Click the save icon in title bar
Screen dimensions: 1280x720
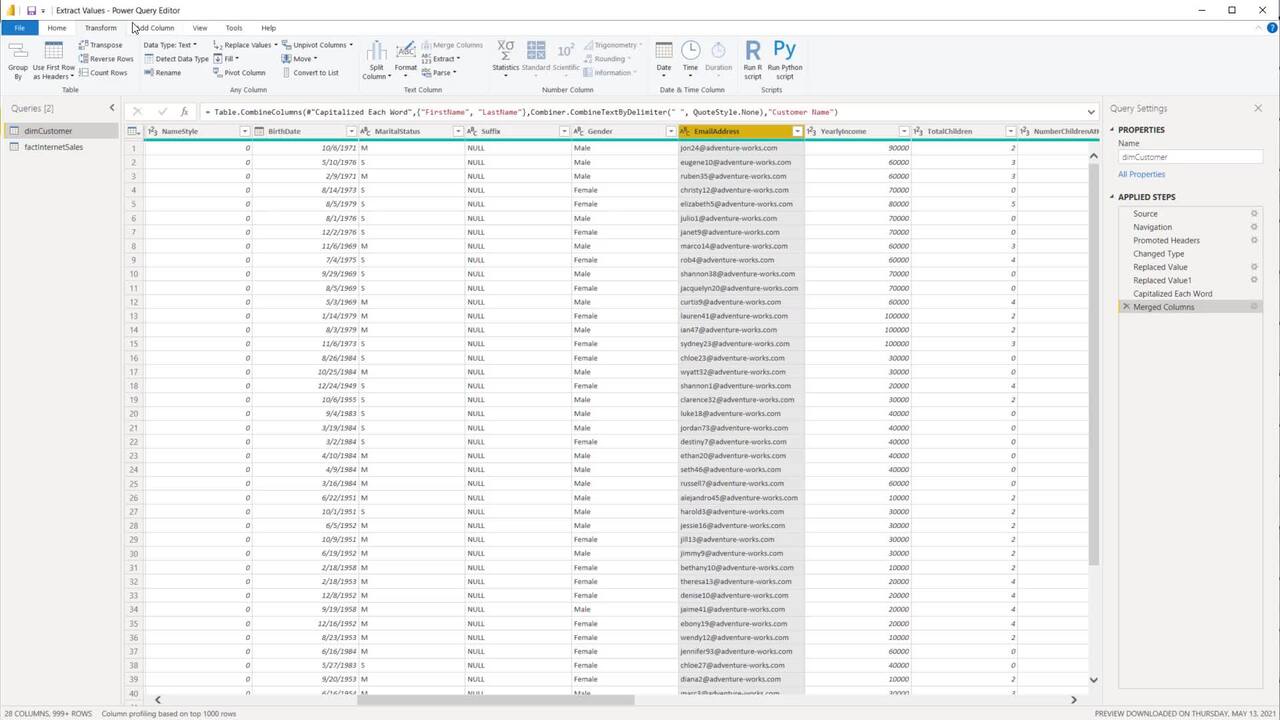click(31, 10)
